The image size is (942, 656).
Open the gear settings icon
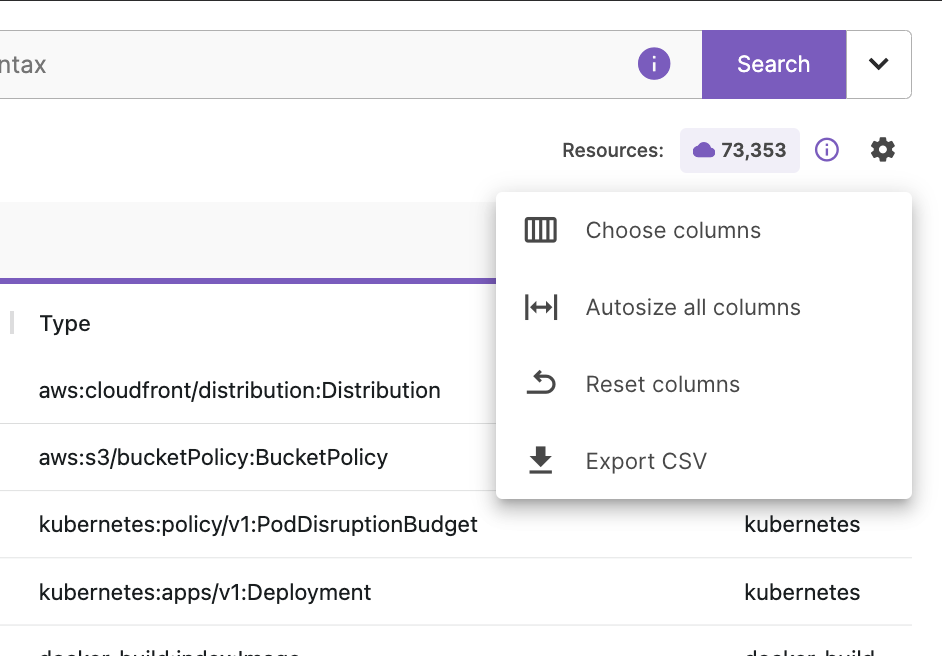click(x=883, y=150)
